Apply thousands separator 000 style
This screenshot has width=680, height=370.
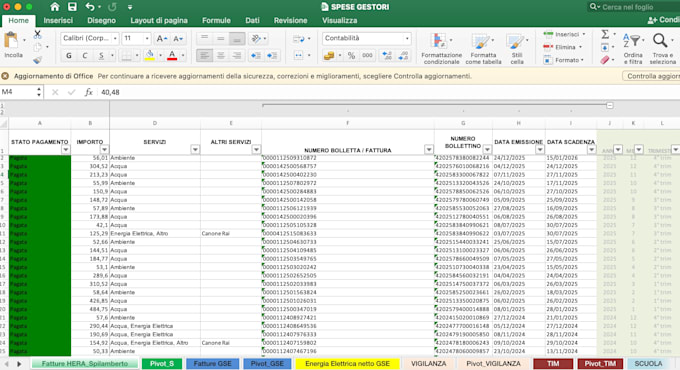click(x=367, y=56)
